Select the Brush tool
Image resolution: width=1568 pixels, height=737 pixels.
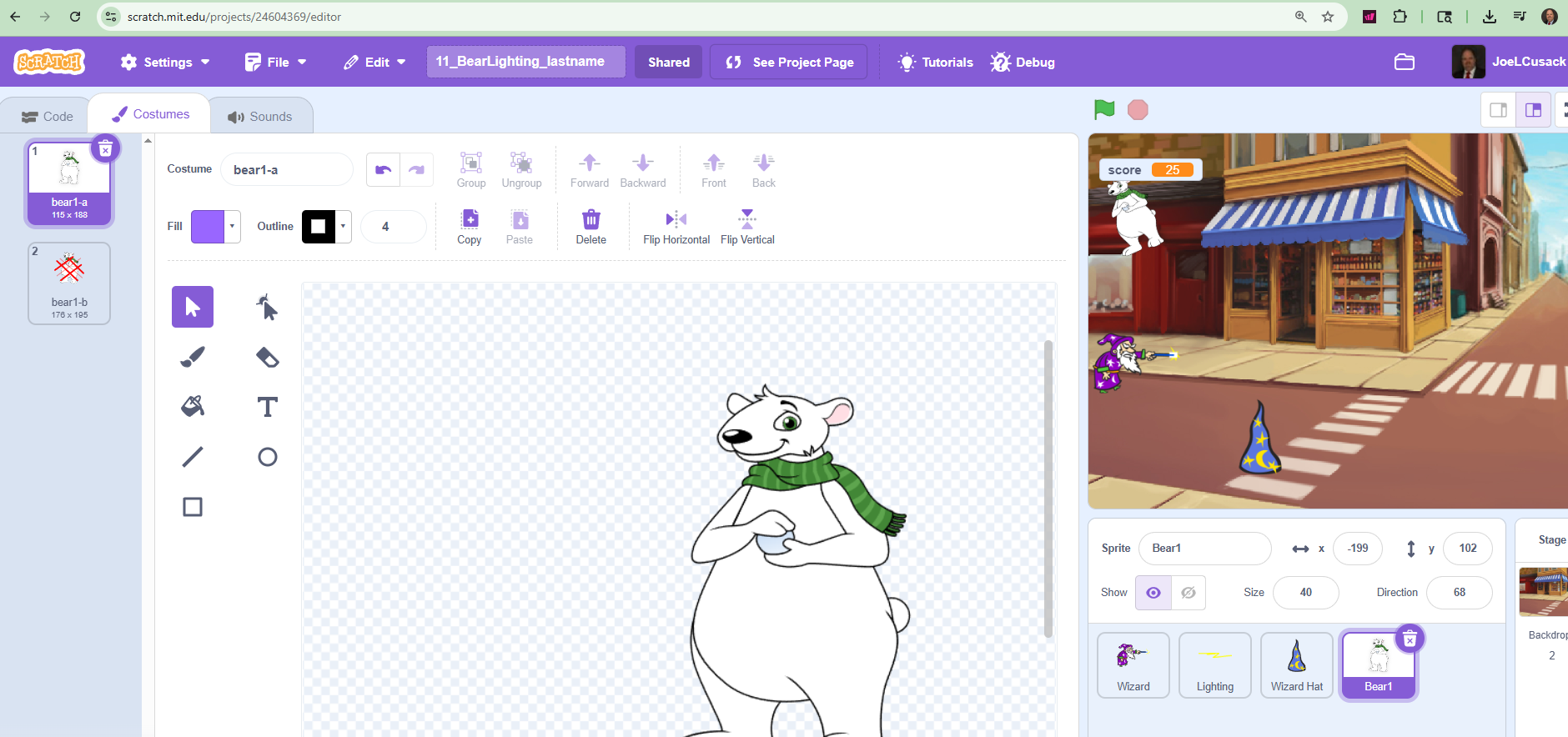click(193, 357)
